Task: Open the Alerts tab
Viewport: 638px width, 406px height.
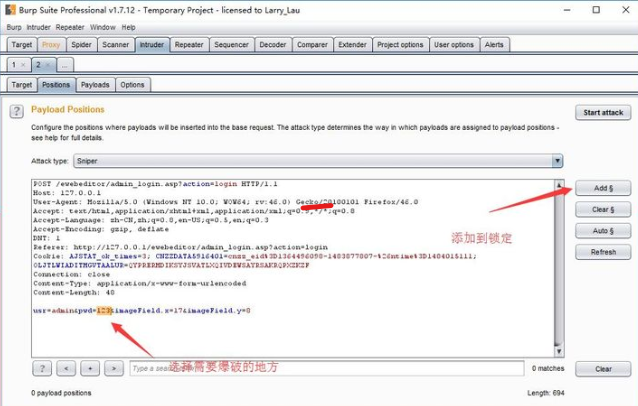Action: (x=494, y=45)
